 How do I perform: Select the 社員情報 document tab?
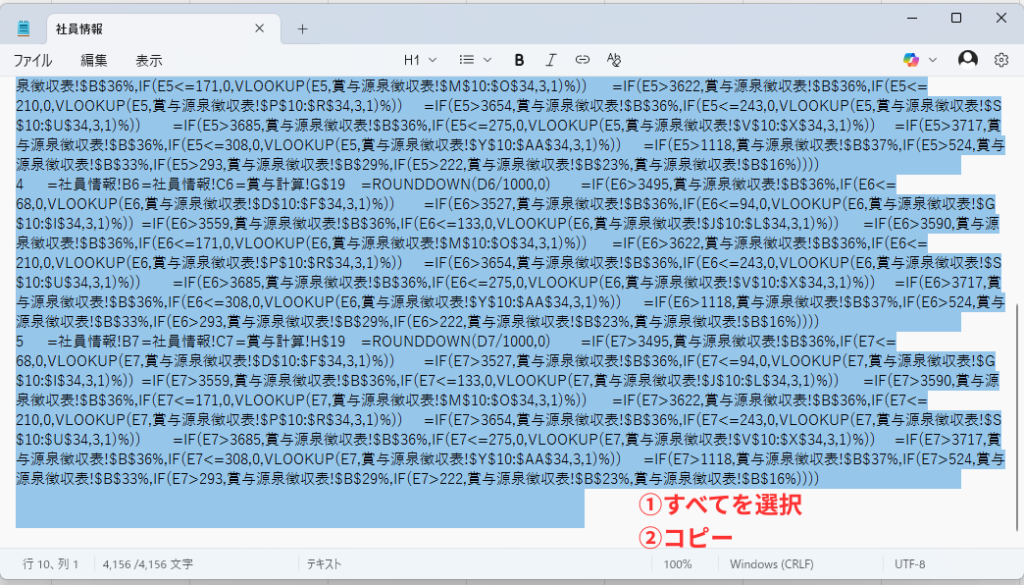coord(150,28)
